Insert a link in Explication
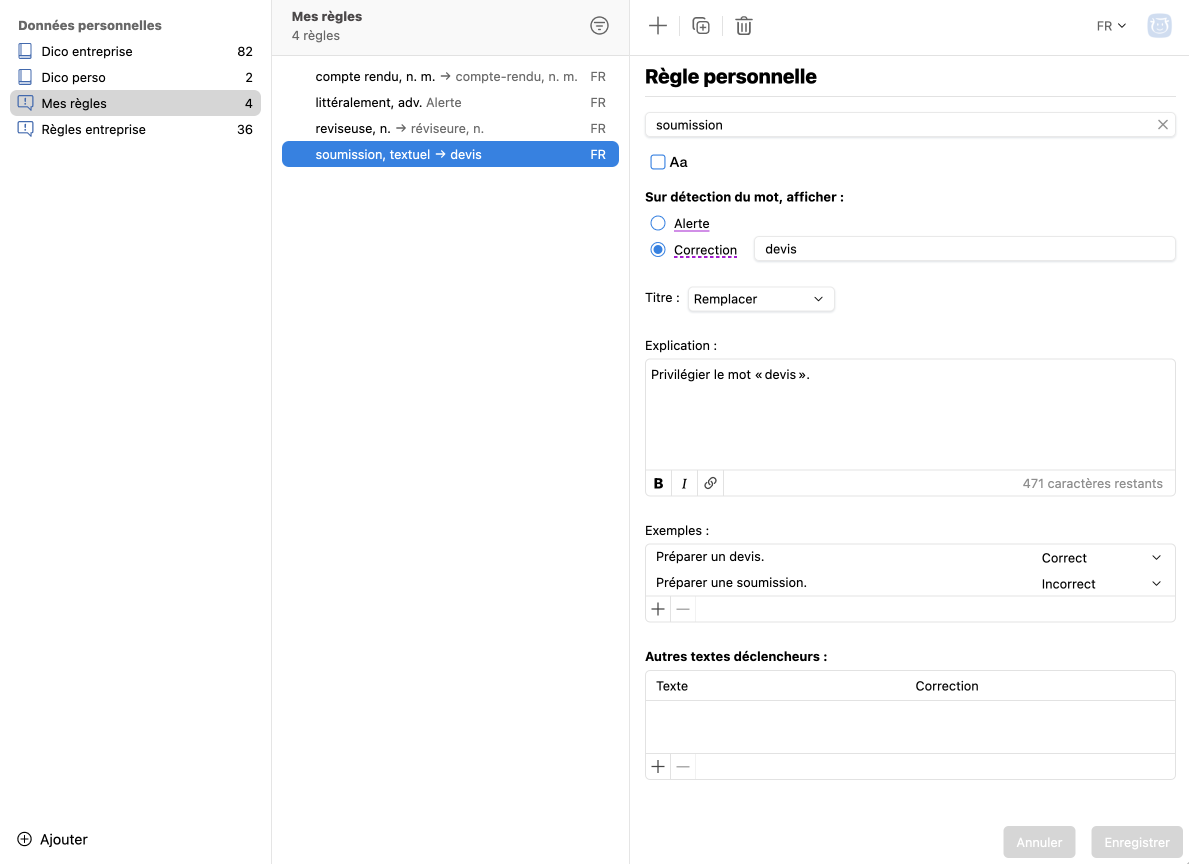The image size is (1189, 864). 710,484
